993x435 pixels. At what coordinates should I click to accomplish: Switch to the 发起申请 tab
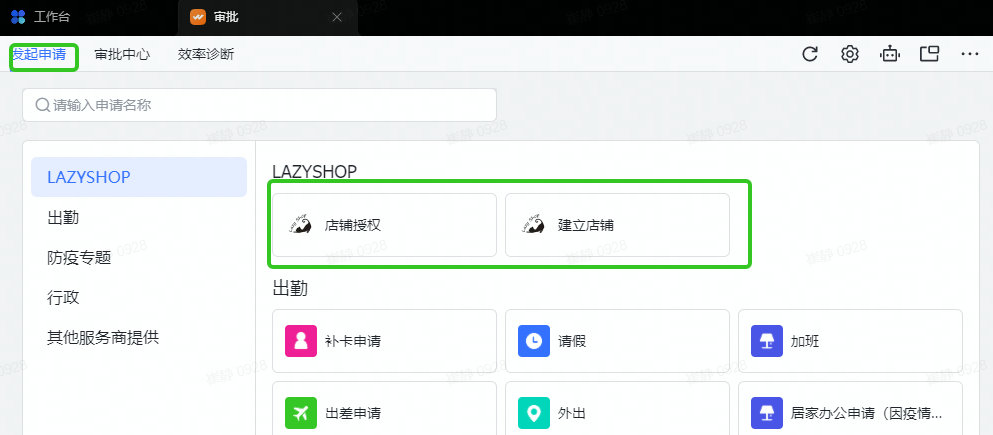pyautogui.click(x=40, y=54)
